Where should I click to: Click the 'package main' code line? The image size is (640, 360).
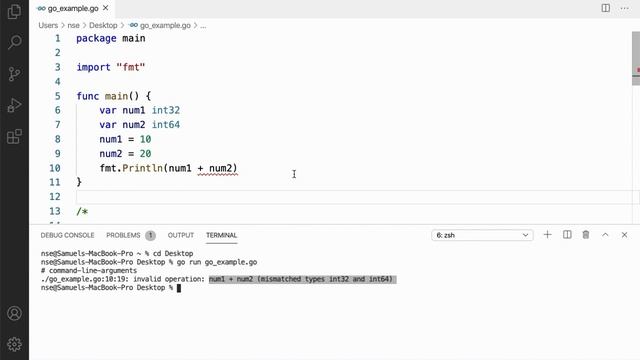(111, 38)
